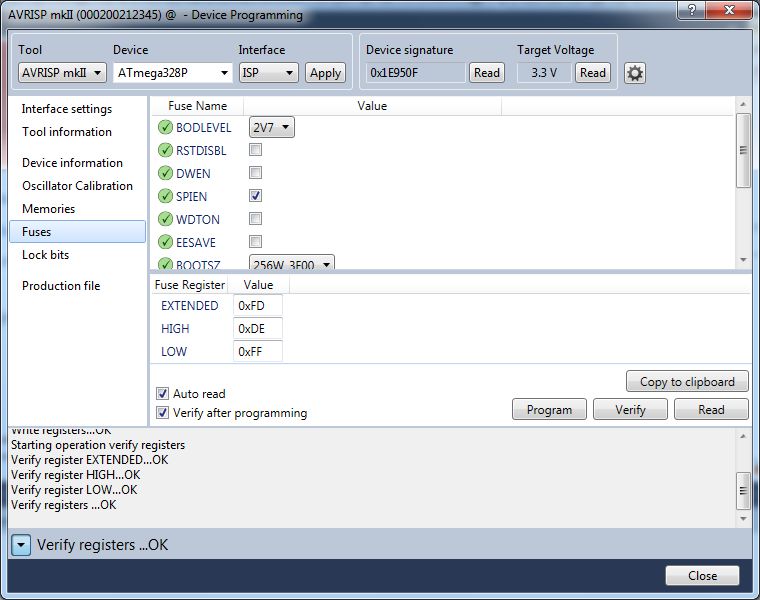Enable the EESAVE fuse checkbox
This screenshot has width=760, height=600.
pos(255,241)
